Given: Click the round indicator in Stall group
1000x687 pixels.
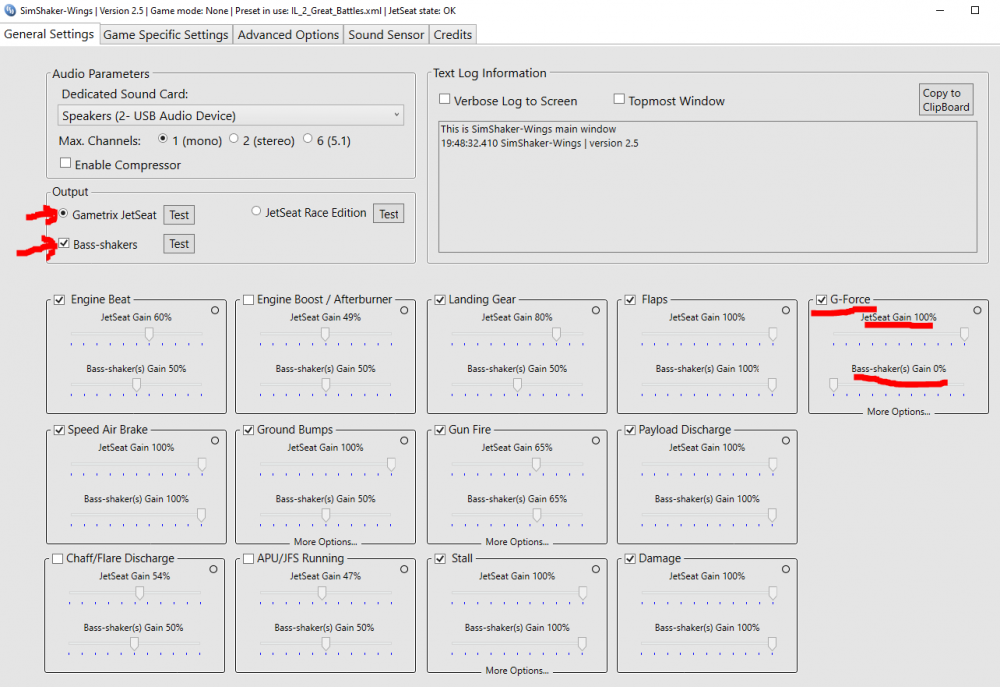Looking at the screenshot, I should [596, 569].
